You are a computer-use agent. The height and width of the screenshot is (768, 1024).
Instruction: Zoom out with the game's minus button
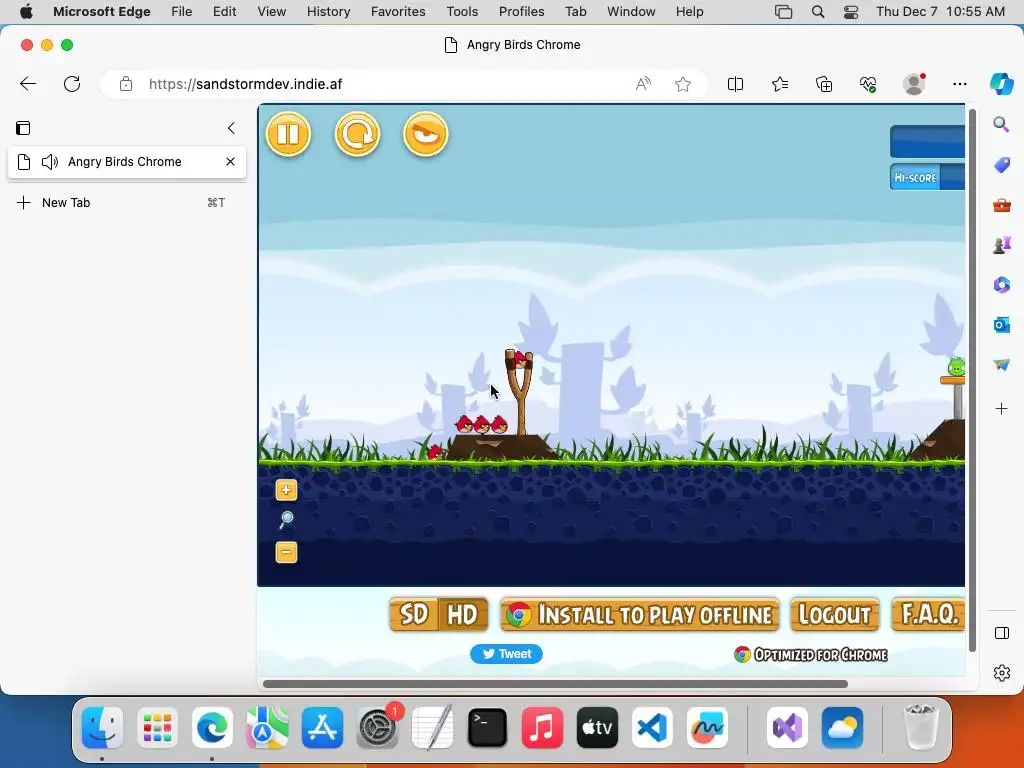tap(286, 552)
